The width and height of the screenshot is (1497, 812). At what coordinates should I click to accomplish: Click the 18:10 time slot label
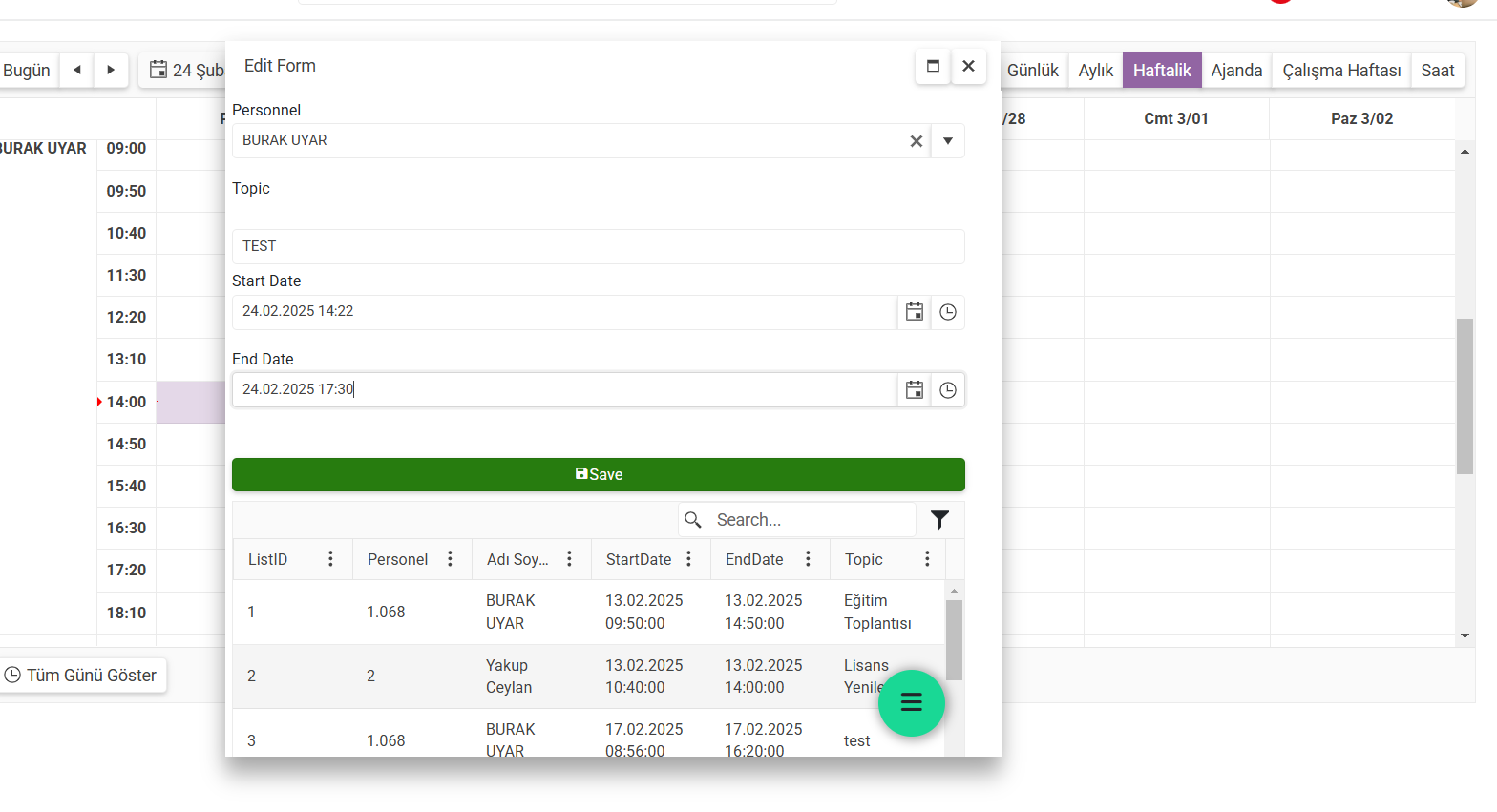tap(126, 613)
